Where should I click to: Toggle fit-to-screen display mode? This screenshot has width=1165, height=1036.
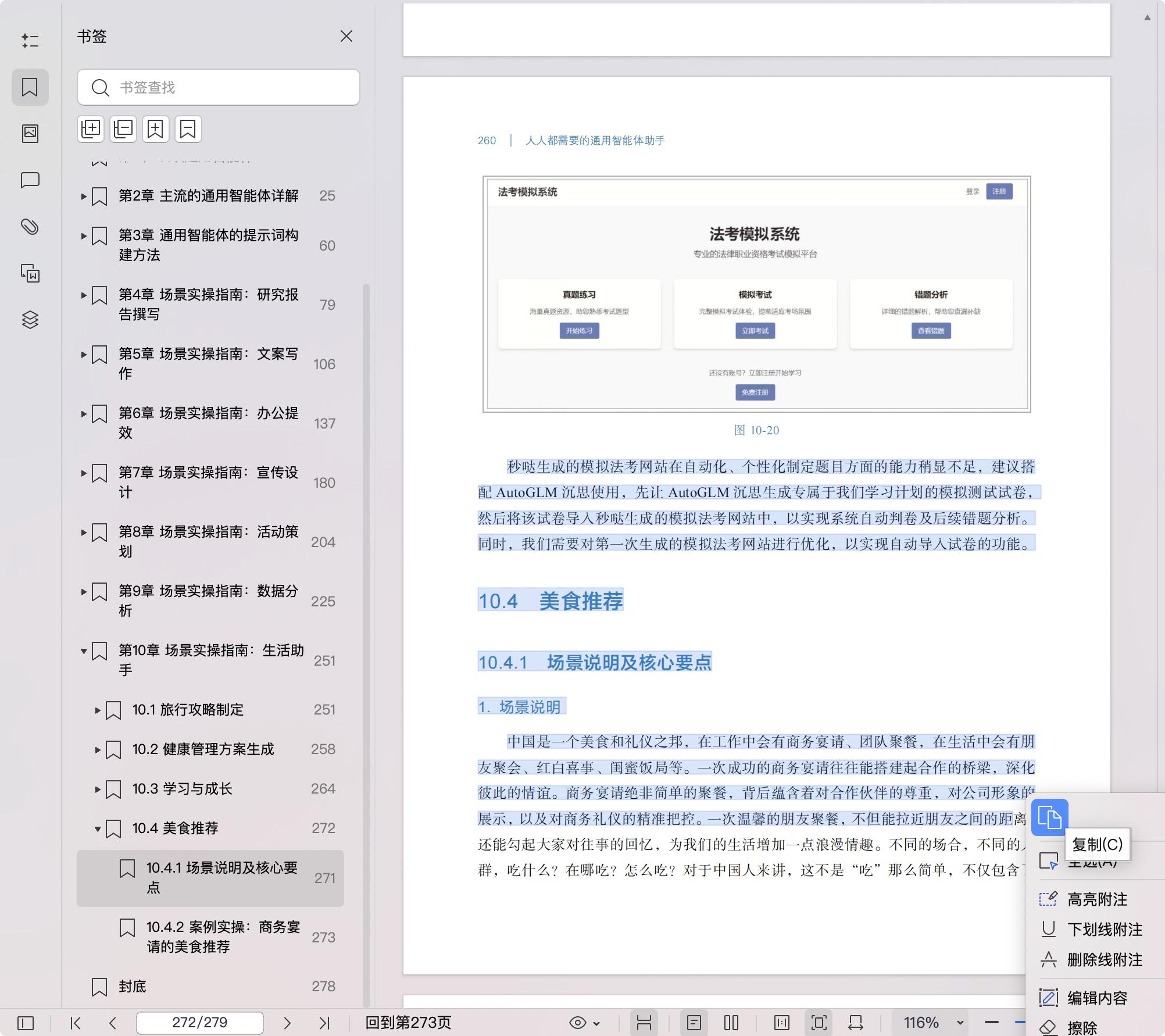[819, 1022]
